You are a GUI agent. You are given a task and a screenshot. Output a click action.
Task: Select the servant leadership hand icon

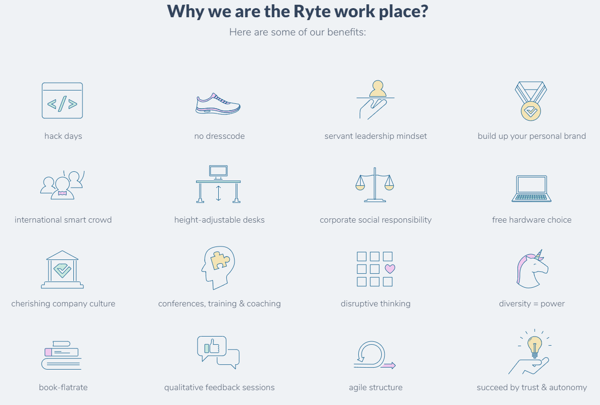click(x=375, y=100)
